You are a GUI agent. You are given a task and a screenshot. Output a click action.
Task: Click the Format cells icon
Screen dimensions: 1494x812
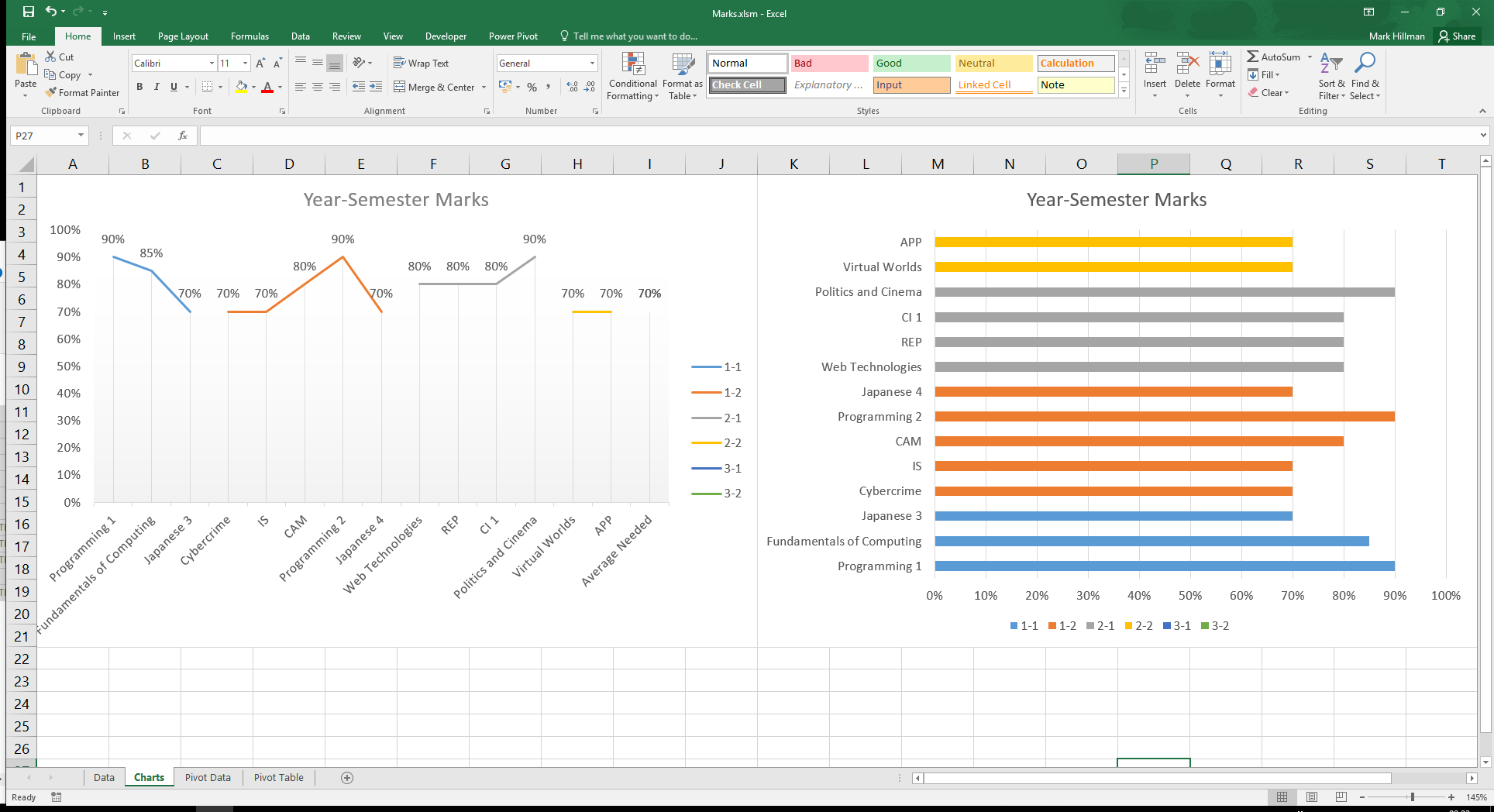click(x=1220, y=64)
